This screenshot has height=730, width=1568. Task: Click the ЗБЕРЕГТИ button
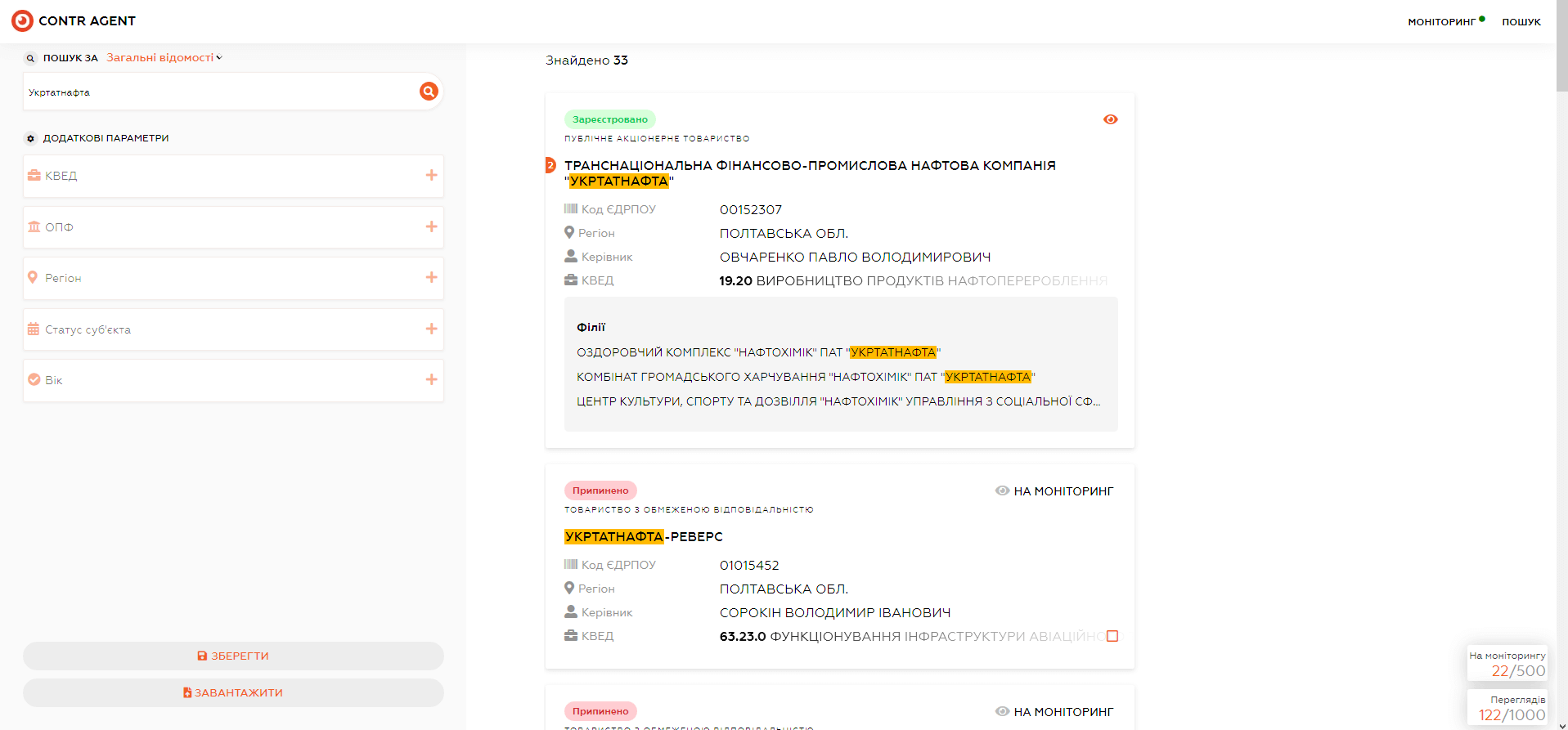click(x=233, y=656)
